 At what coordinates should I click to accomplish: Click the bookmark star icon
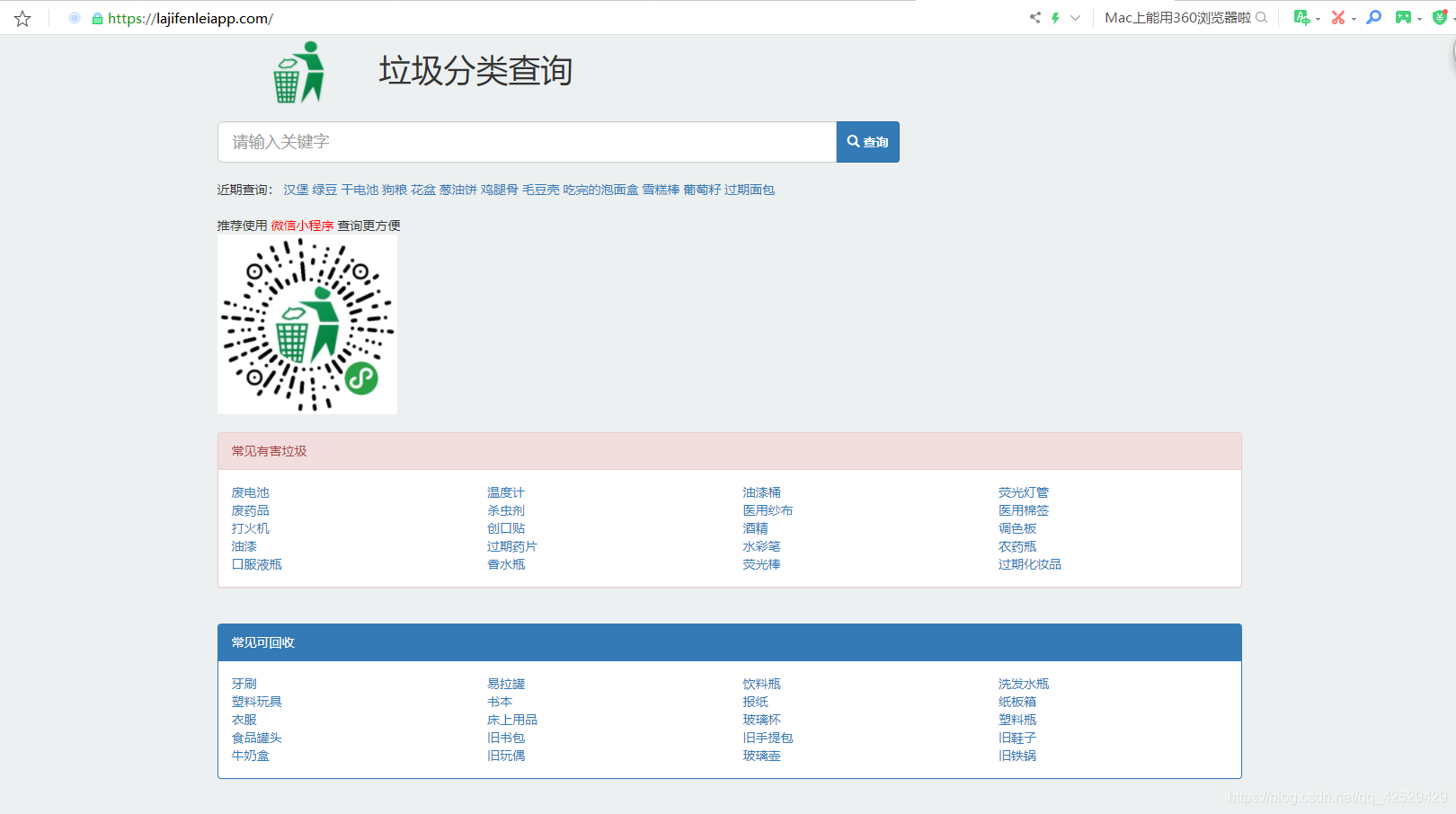(x=22, y=18)
